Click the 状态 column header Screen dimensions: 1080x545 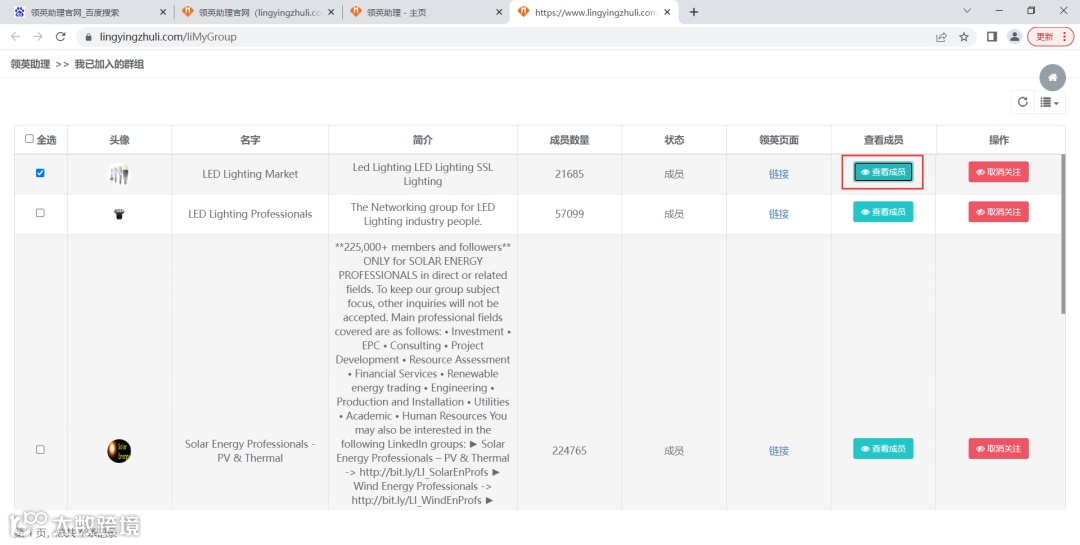coord(674,140)
